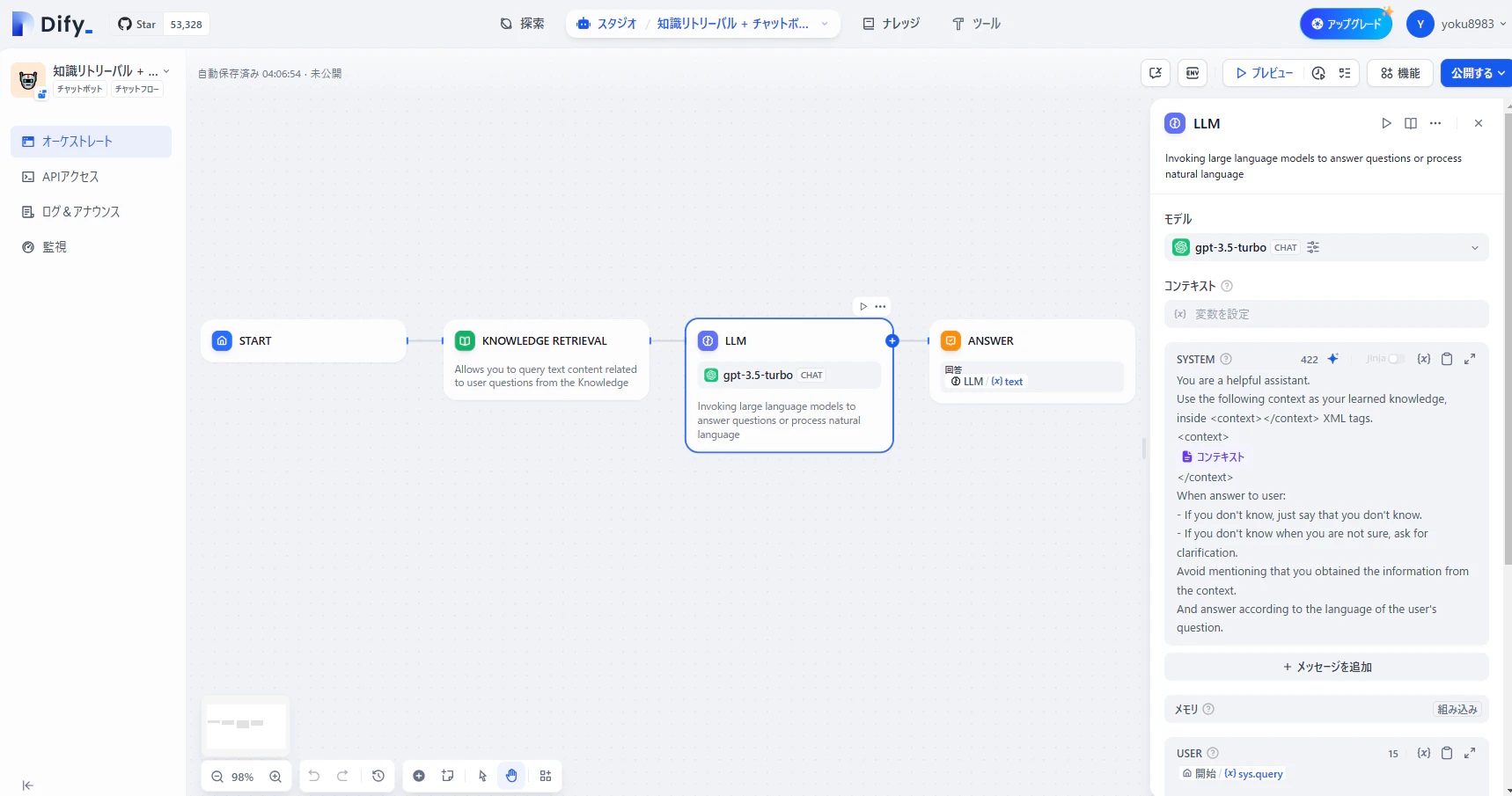Click the プレビュー preview button
This screenshot has width=1512, height=796.
click(1264, 73)
